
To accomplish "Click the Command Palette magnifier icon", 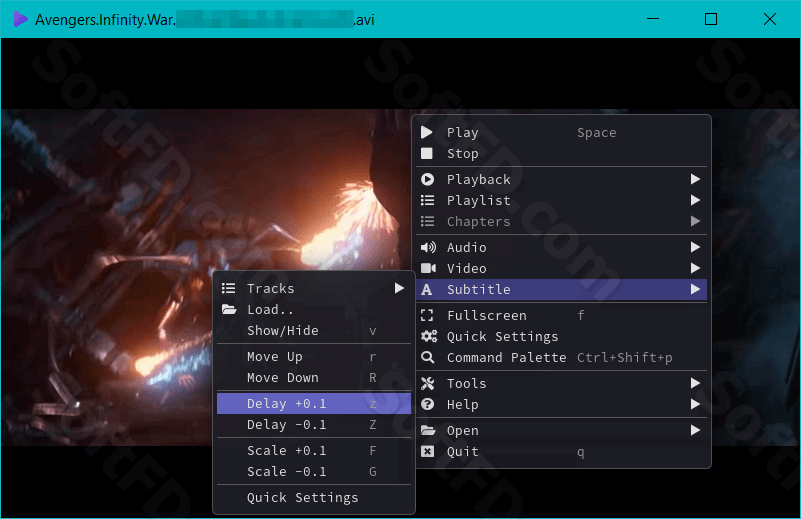I will (x=428, y=358).
